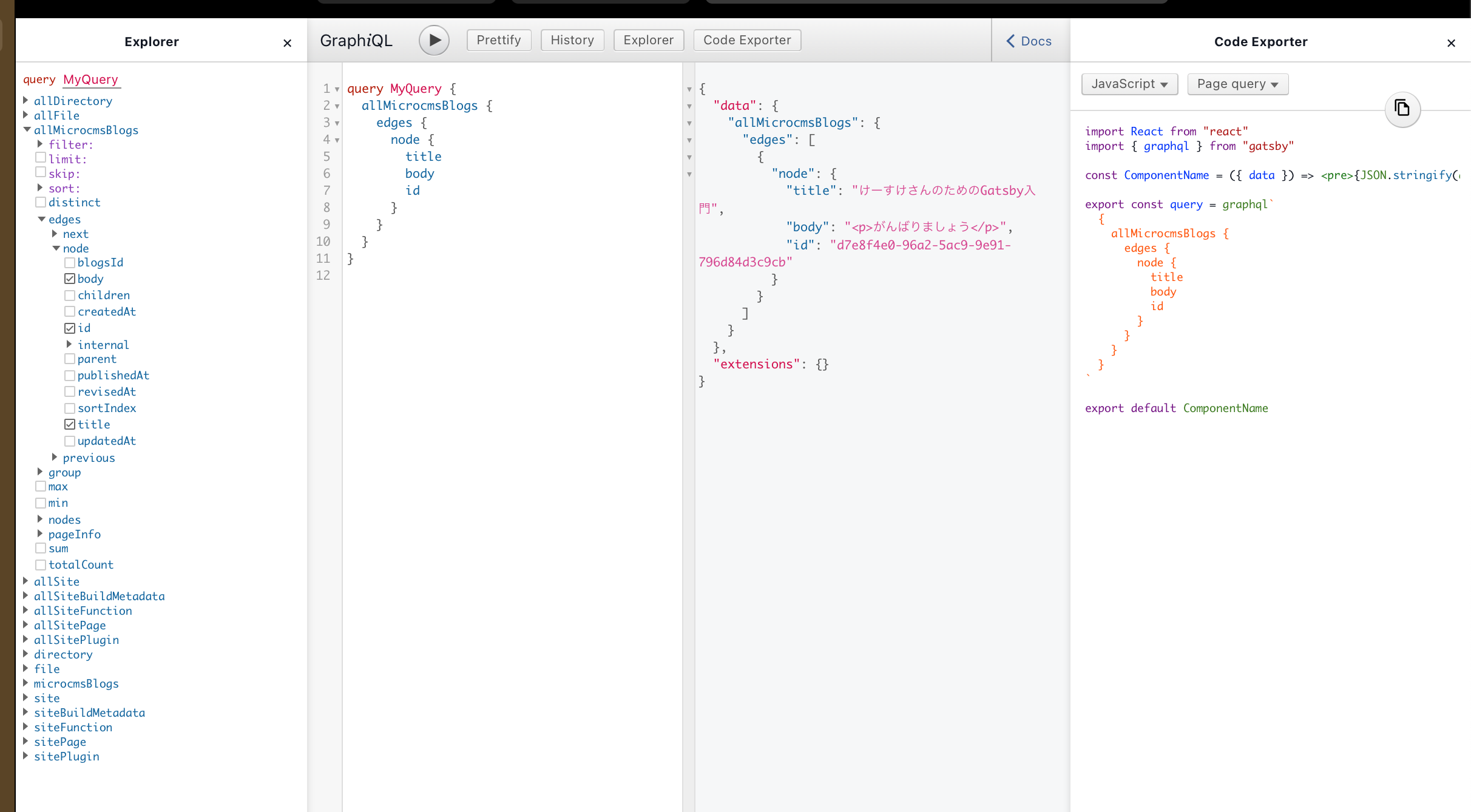
Task: Close the Code Exporter panel
Action: [x=1450, y=42]
